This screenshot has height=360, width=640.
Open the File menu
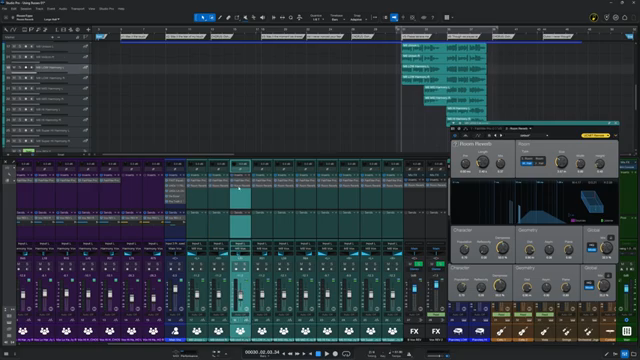4,9
